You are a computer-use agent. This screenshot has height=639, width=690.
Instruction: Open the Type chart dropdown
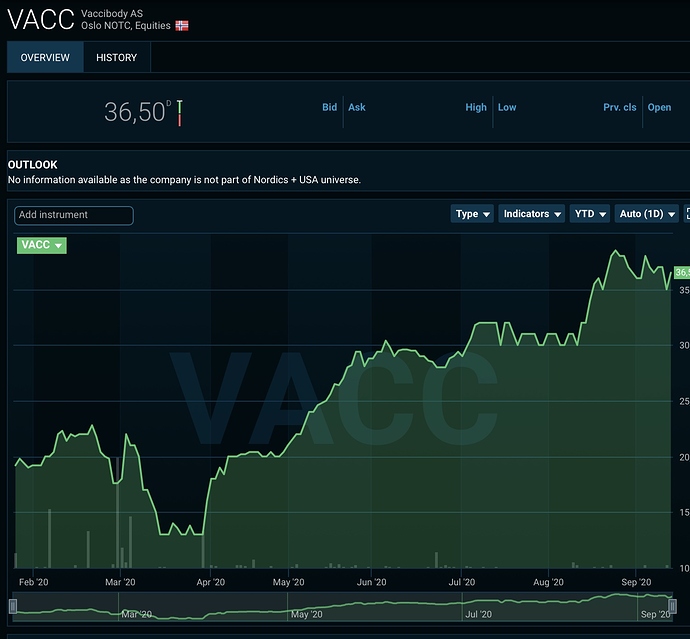pyautogui.click(x=472, y=214)
